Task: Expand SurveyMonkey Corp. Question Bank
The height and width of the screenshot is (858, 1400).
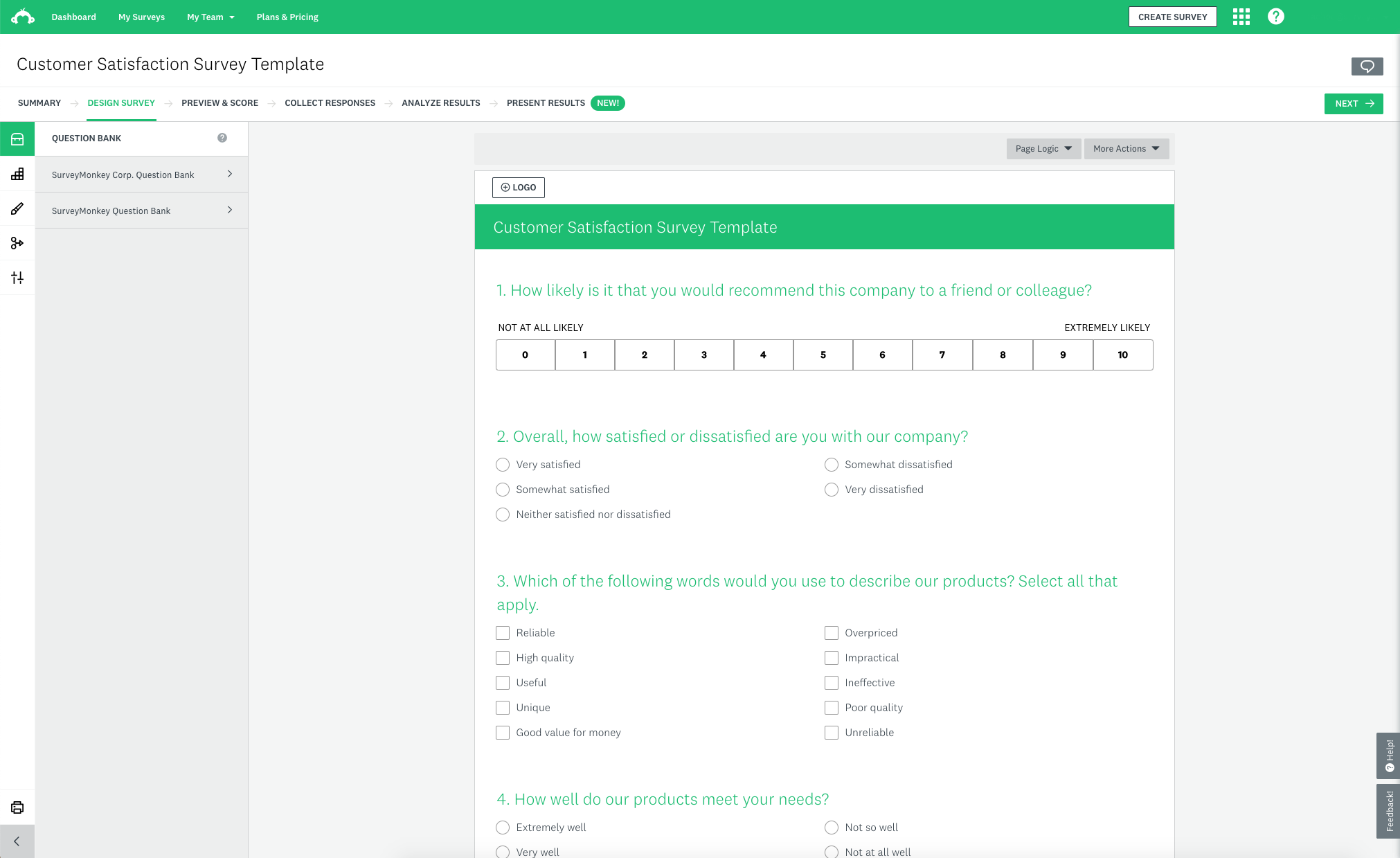Action: [230, 174]
